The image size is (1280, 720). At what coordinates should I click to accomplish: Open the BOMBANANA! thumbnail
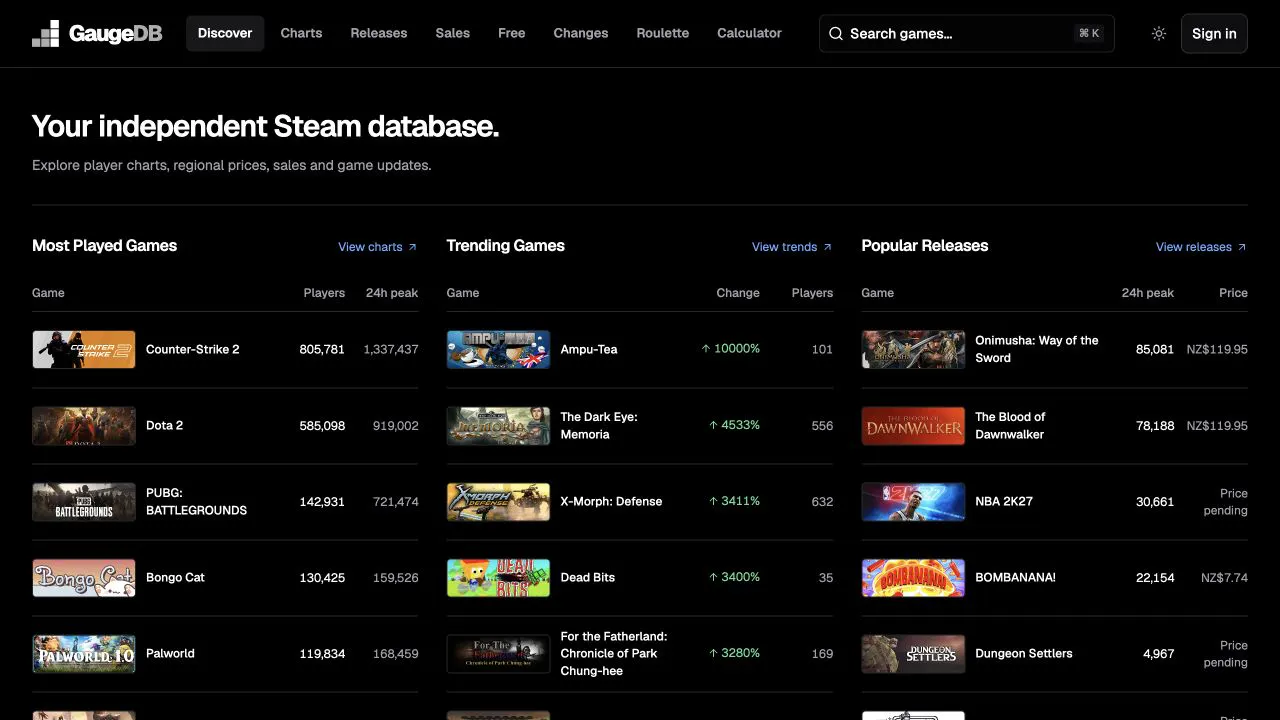[913, 577]
